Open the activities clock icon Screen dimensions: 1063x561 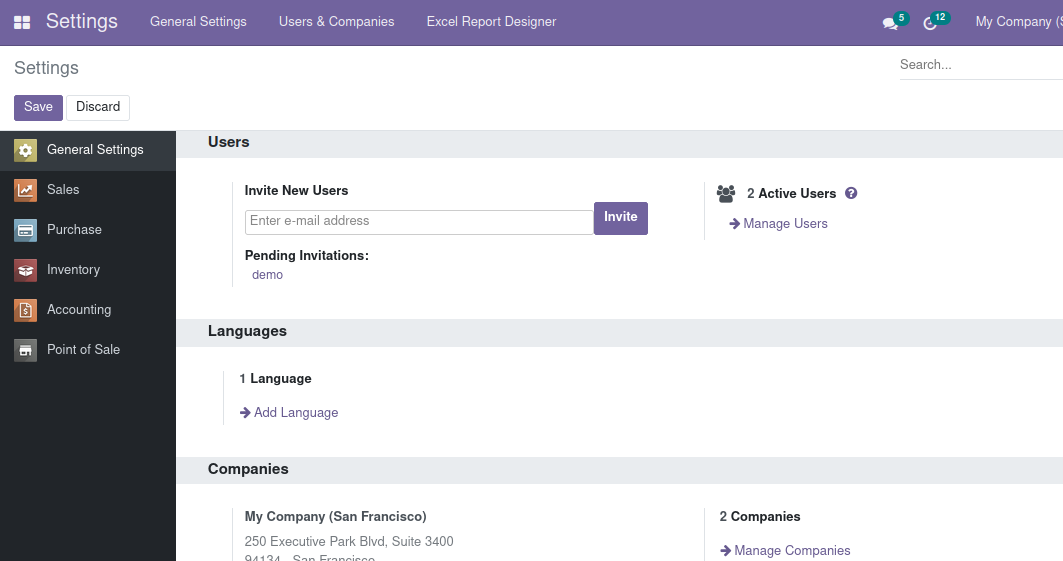pos(930,23)
